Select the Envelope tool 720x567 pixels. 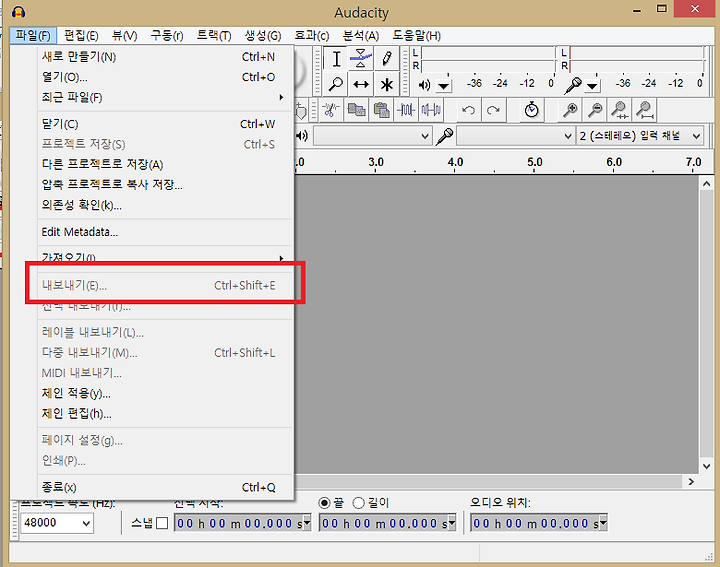(x=361, y=58)
